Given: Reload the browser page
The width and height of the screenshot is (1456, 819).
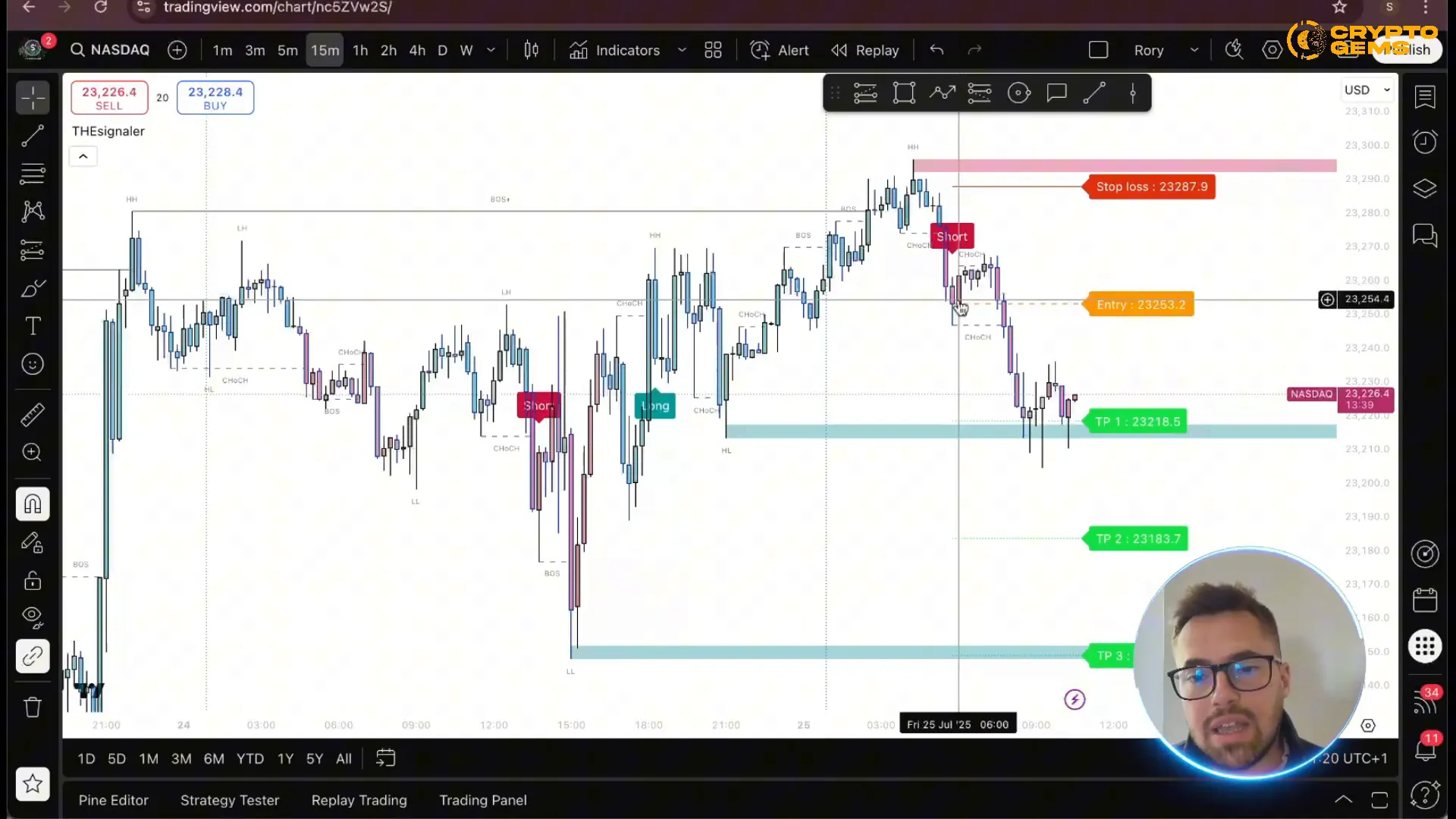Looking at the screenshot, I should (x=100, y=8).
